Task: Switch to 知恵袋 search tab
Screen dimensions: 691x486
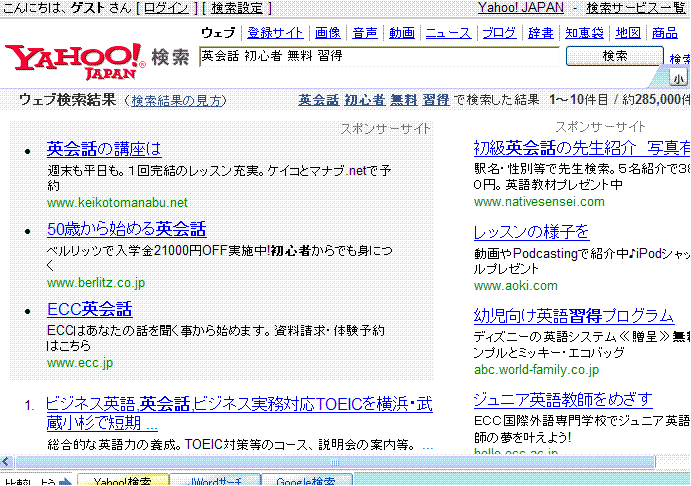Action: tap(584, 33)
